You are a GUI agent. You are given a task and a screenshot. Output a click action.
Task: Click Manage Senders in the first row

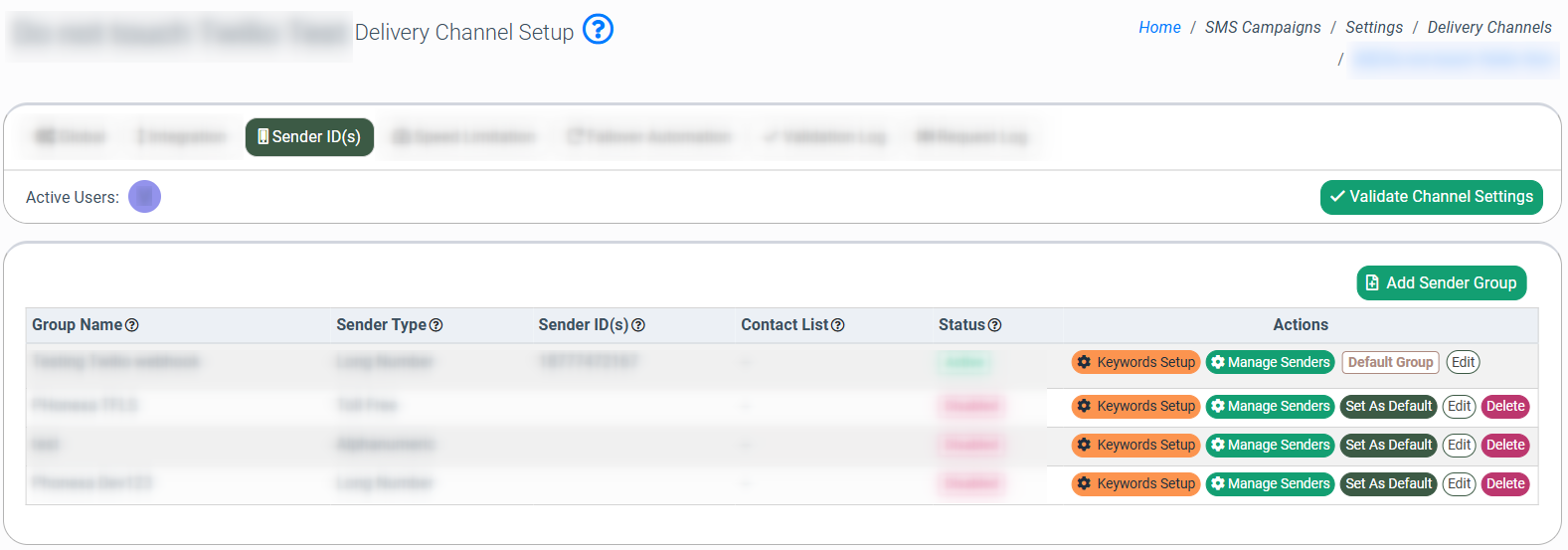coord(1270,363)
